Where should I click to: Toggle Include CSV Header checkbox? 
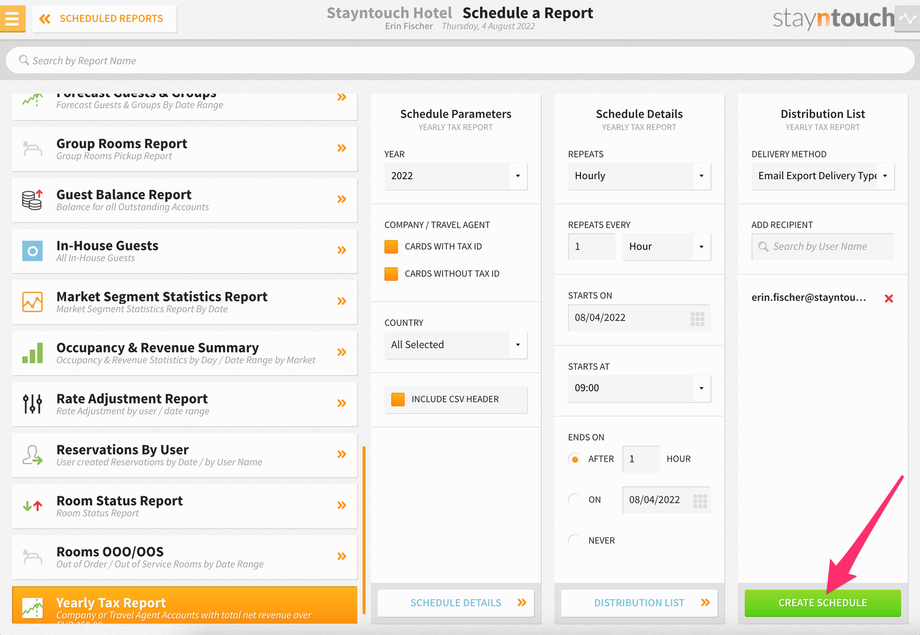398,399
